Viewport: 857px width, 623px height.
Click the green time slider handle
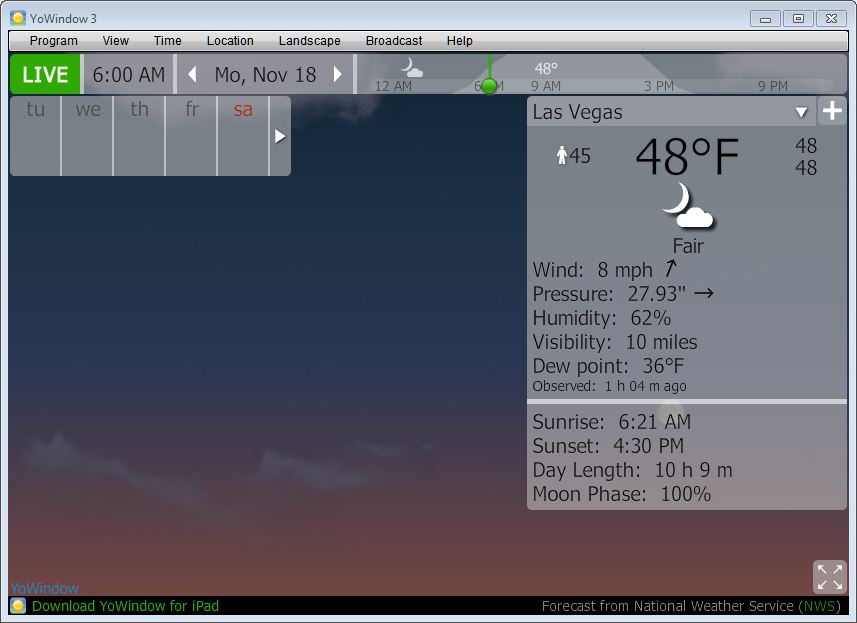(x=489, y=86)
